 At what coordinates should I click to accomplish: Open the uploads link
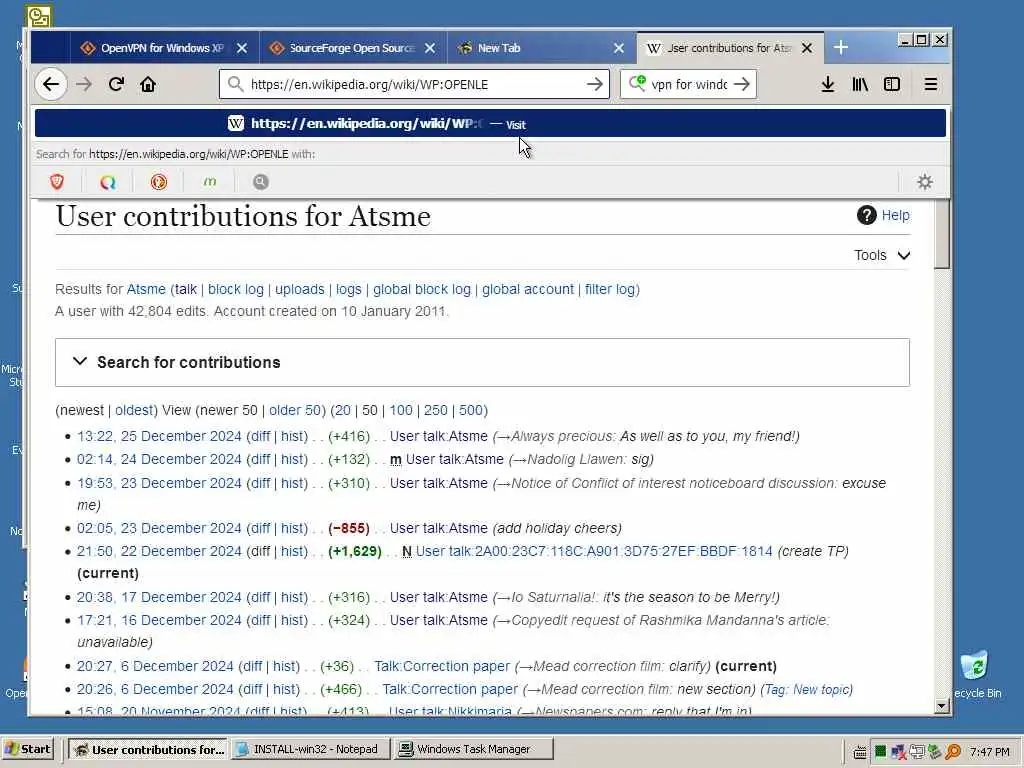300,289
